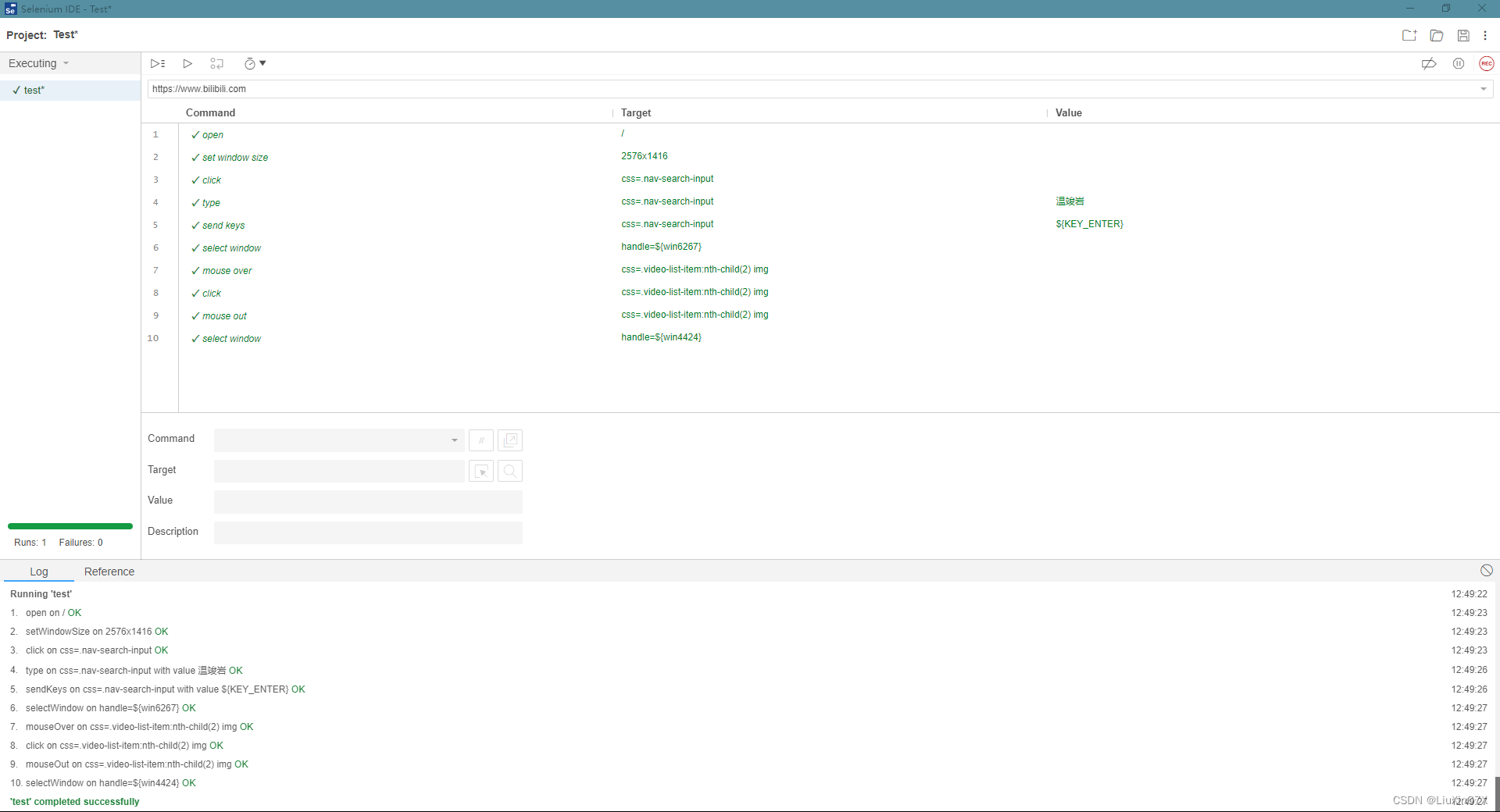Select the mouse out command row
The image size is (1500, 812).
tap(820, 315)
